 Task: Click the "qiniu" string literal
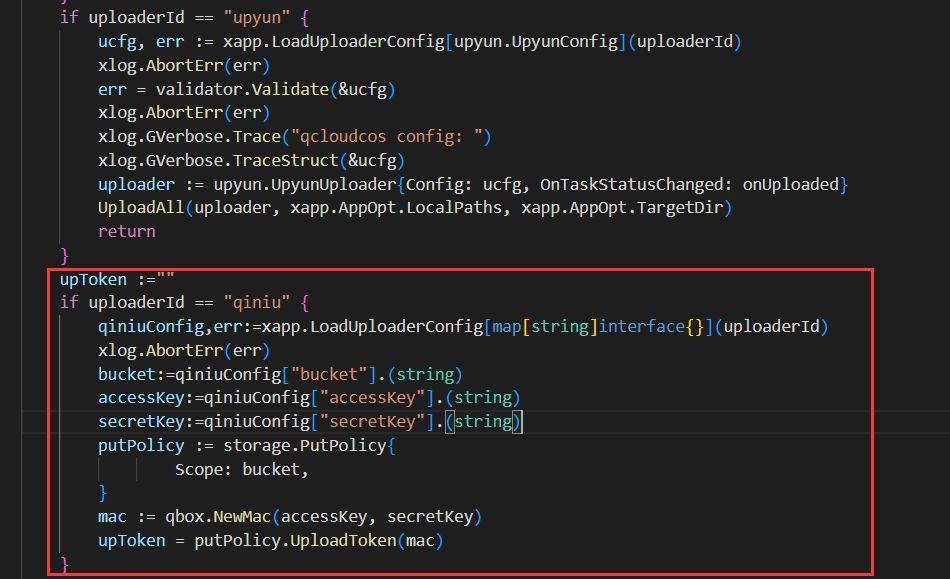(257, 302)
